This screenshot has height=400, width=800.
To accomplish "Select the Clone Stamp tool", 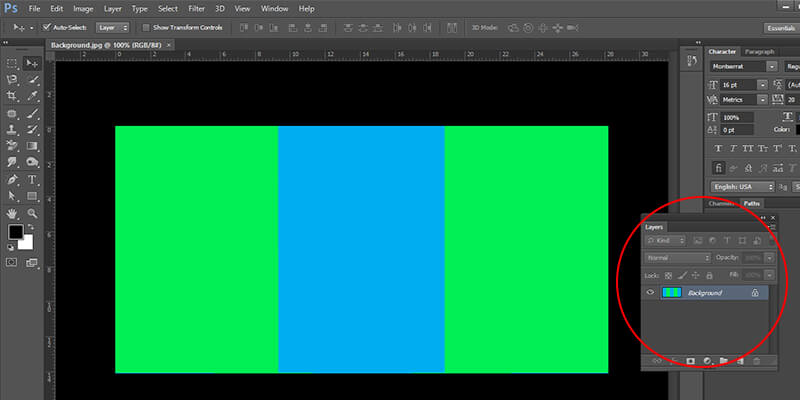I will [12, 130].
